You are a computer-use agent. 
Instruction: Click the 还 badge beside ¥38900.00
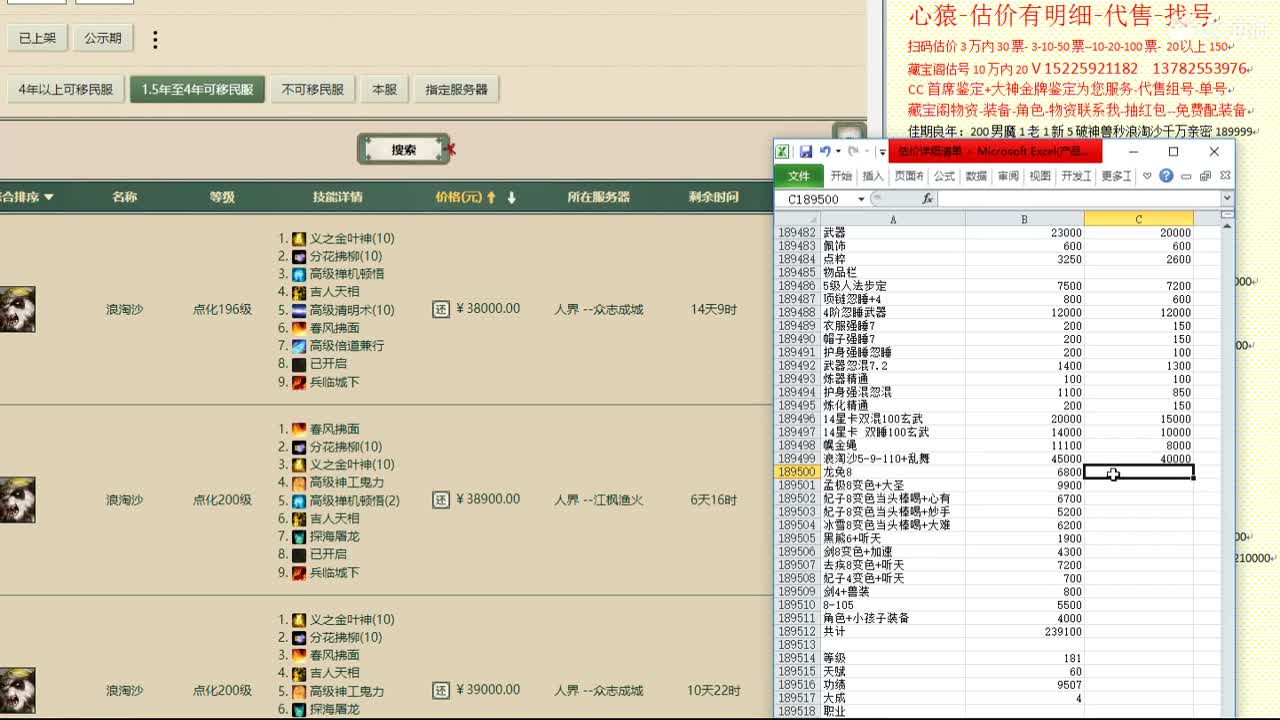[x=441, y=499]
